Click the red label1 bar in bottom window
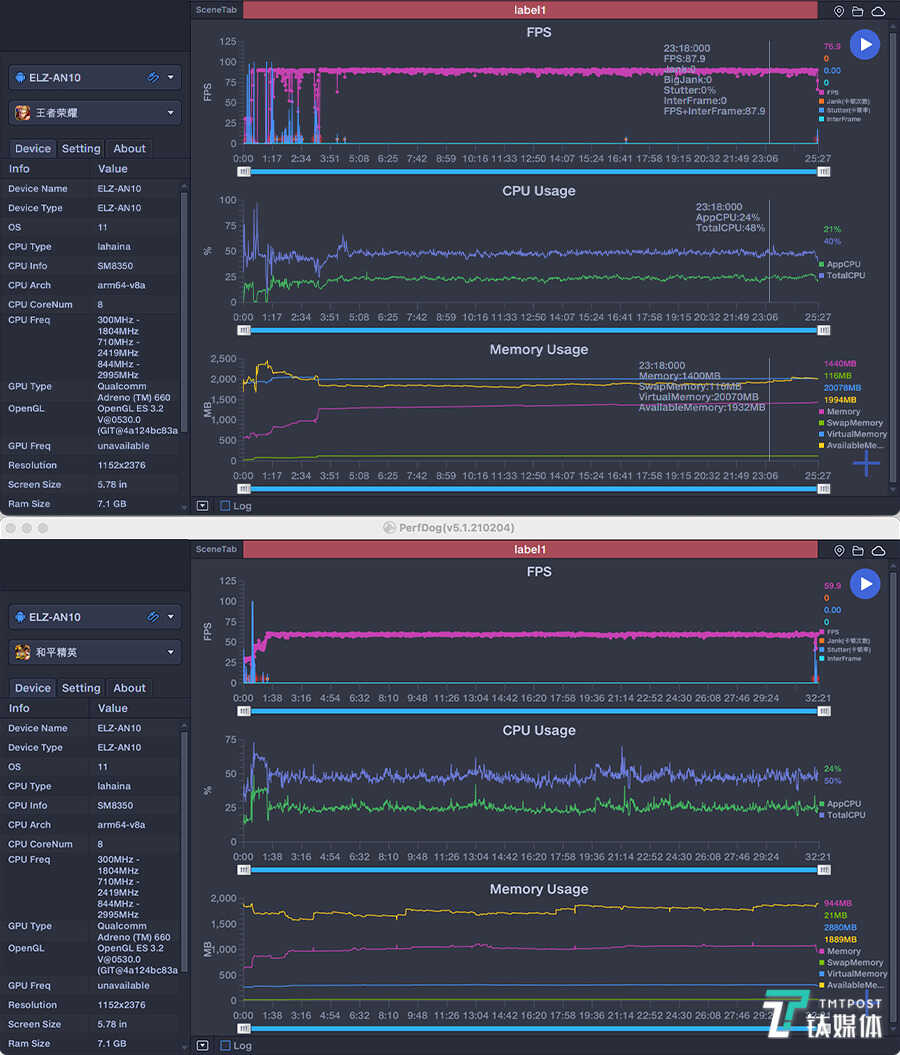Viewport: 900px width, 1055px height. pos(530,550)
